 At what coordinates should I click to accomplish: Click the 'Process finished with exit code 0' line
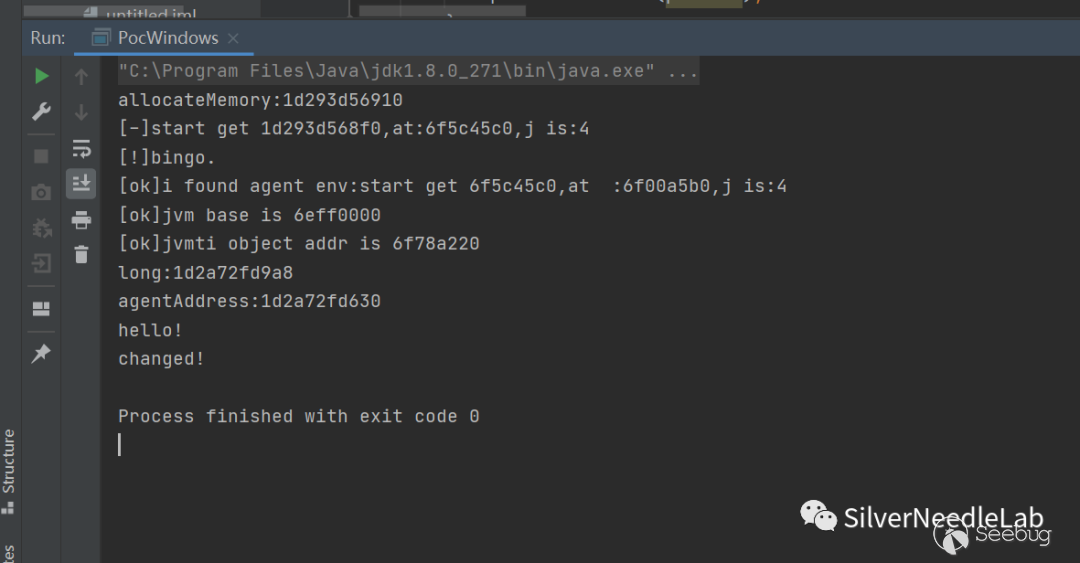[298, 416]
